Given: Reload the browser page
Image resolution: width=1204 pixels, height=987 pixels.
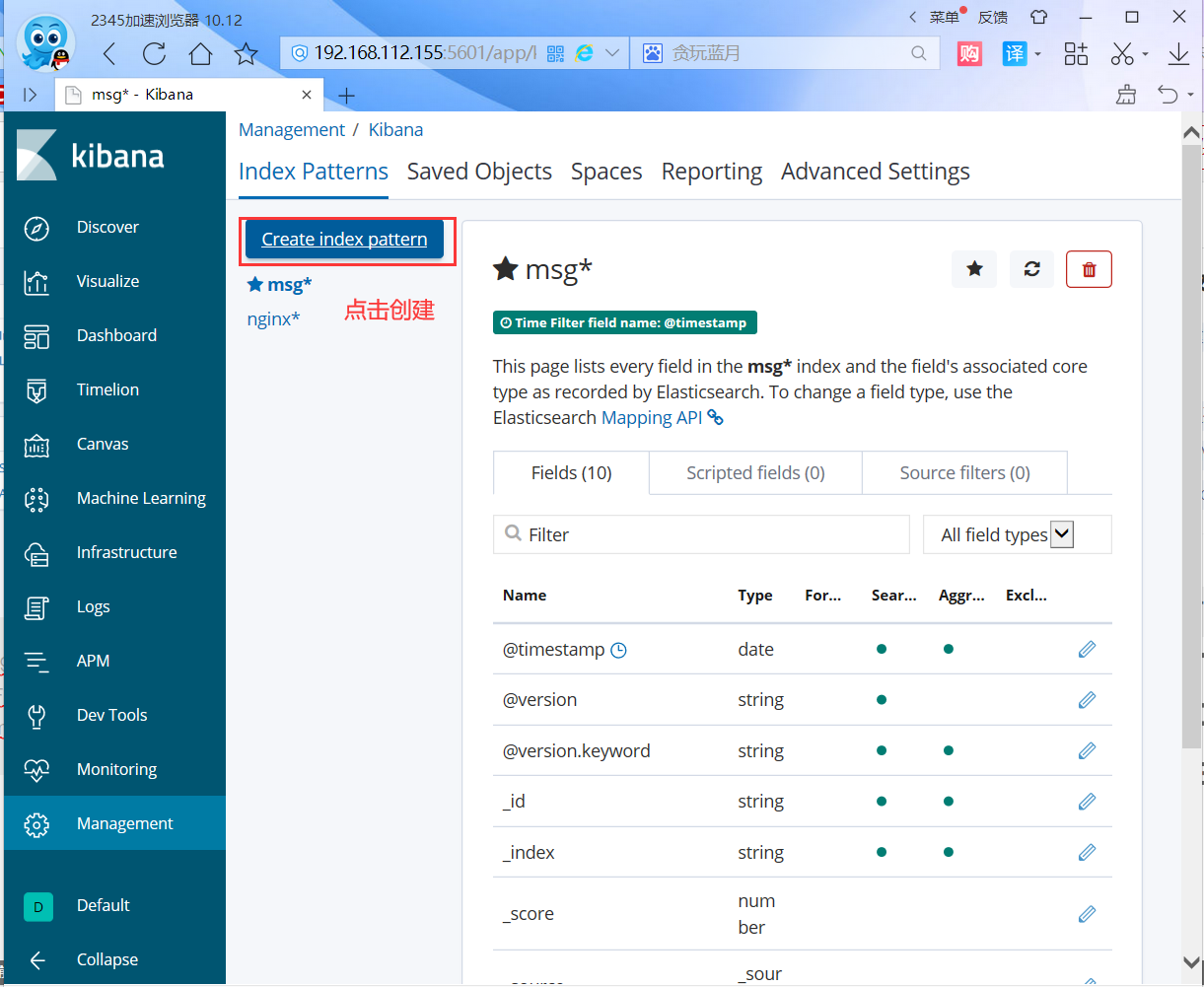Looking at the screenshot, I should [154, 53].
